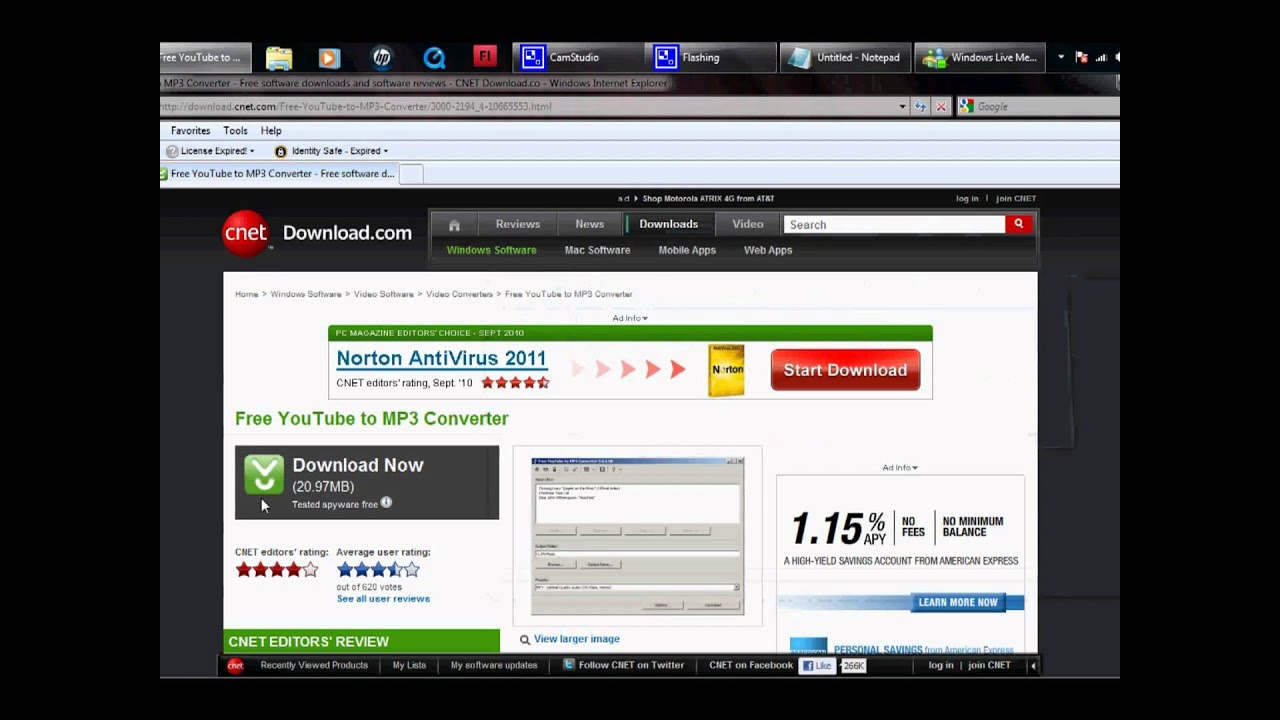Click See all user reviews link
Viewport: 1280px width, 720px height.
point(383,599)
